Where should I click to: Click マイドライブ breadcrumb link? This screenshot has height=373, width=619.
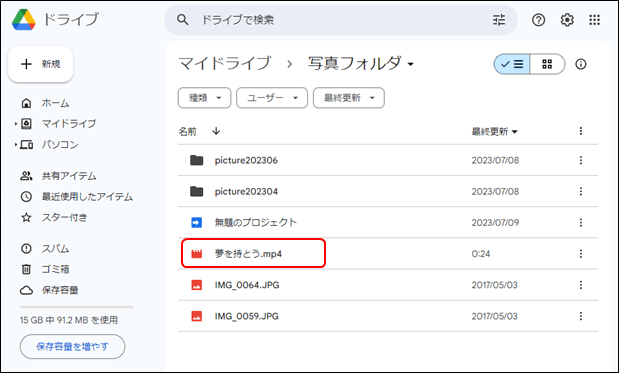[x=225, y=64]
